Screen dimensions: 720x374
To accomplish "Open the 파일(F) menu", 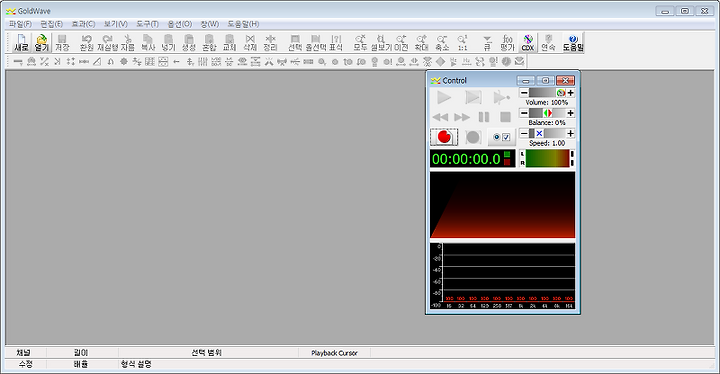I will pyautogui.click(x=20, y=24).
